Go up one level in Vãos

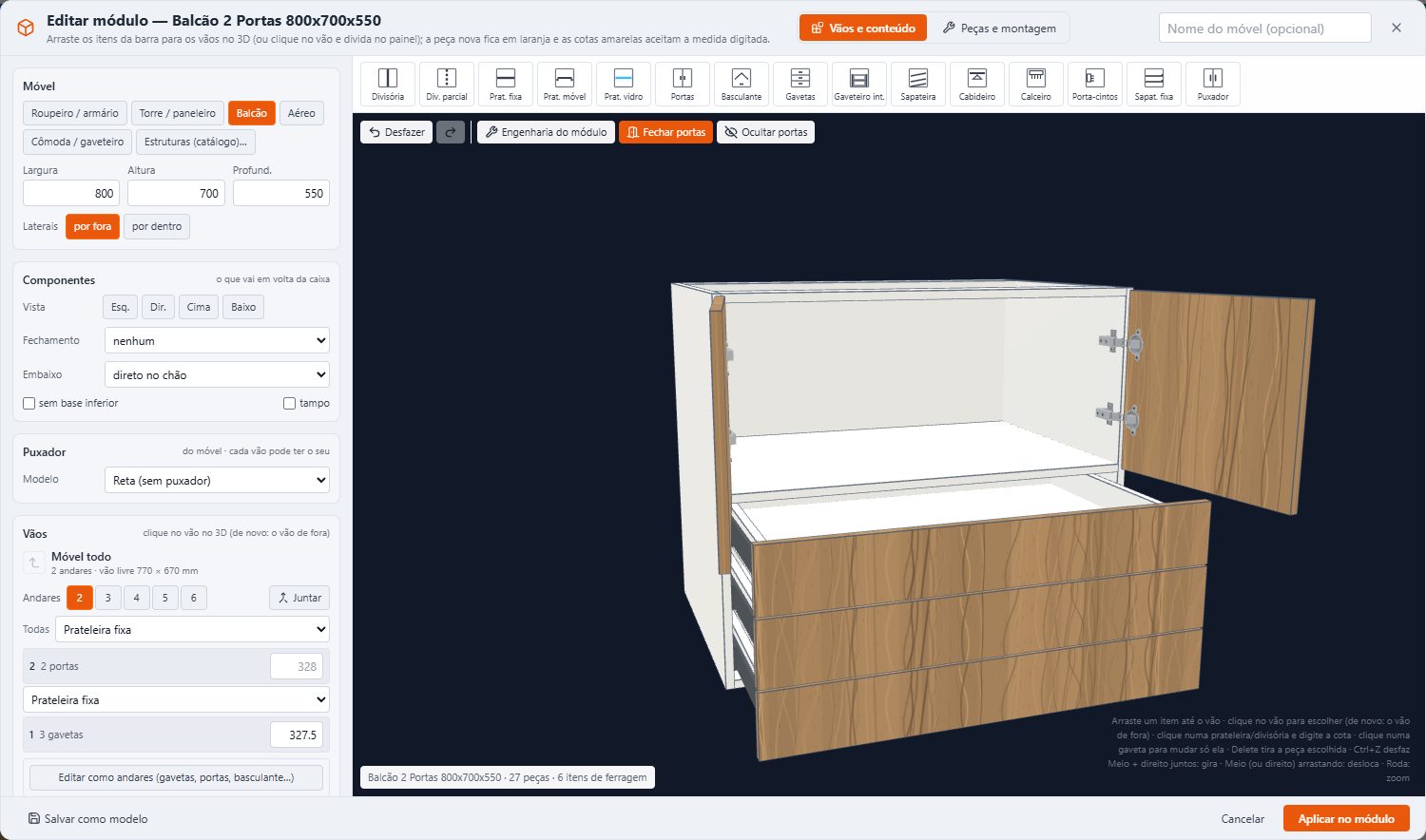33,563
